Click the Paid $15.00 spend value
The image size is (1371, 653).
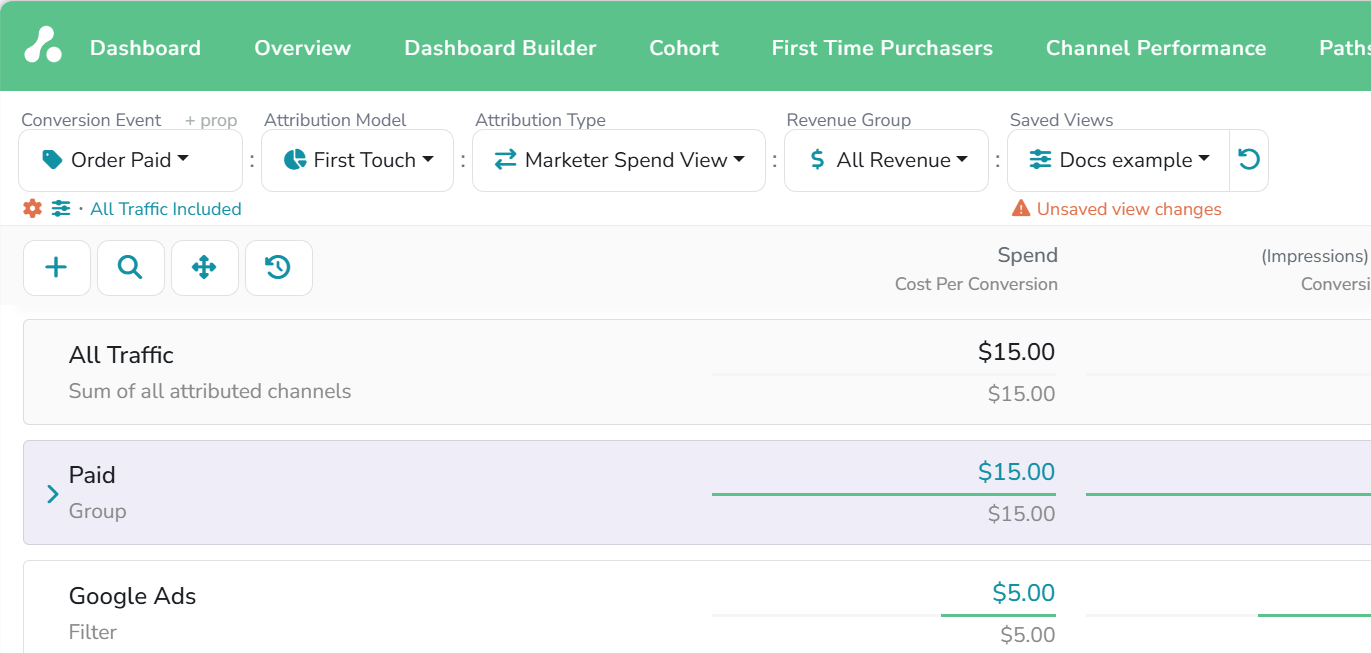pyautogui.click(x=1017, y=472)
